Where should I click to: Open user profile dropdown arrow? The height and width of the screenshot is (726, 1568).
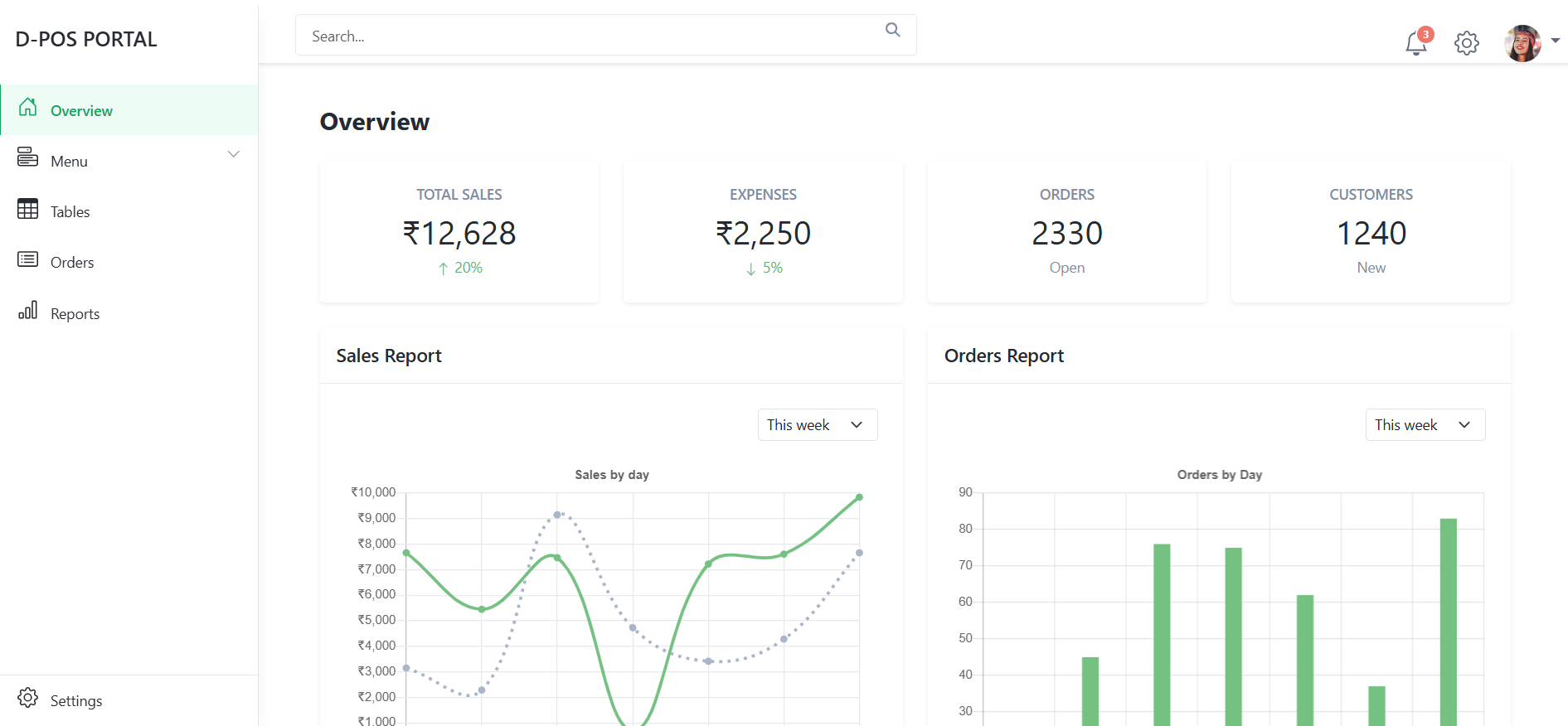tap(1556, 40)
